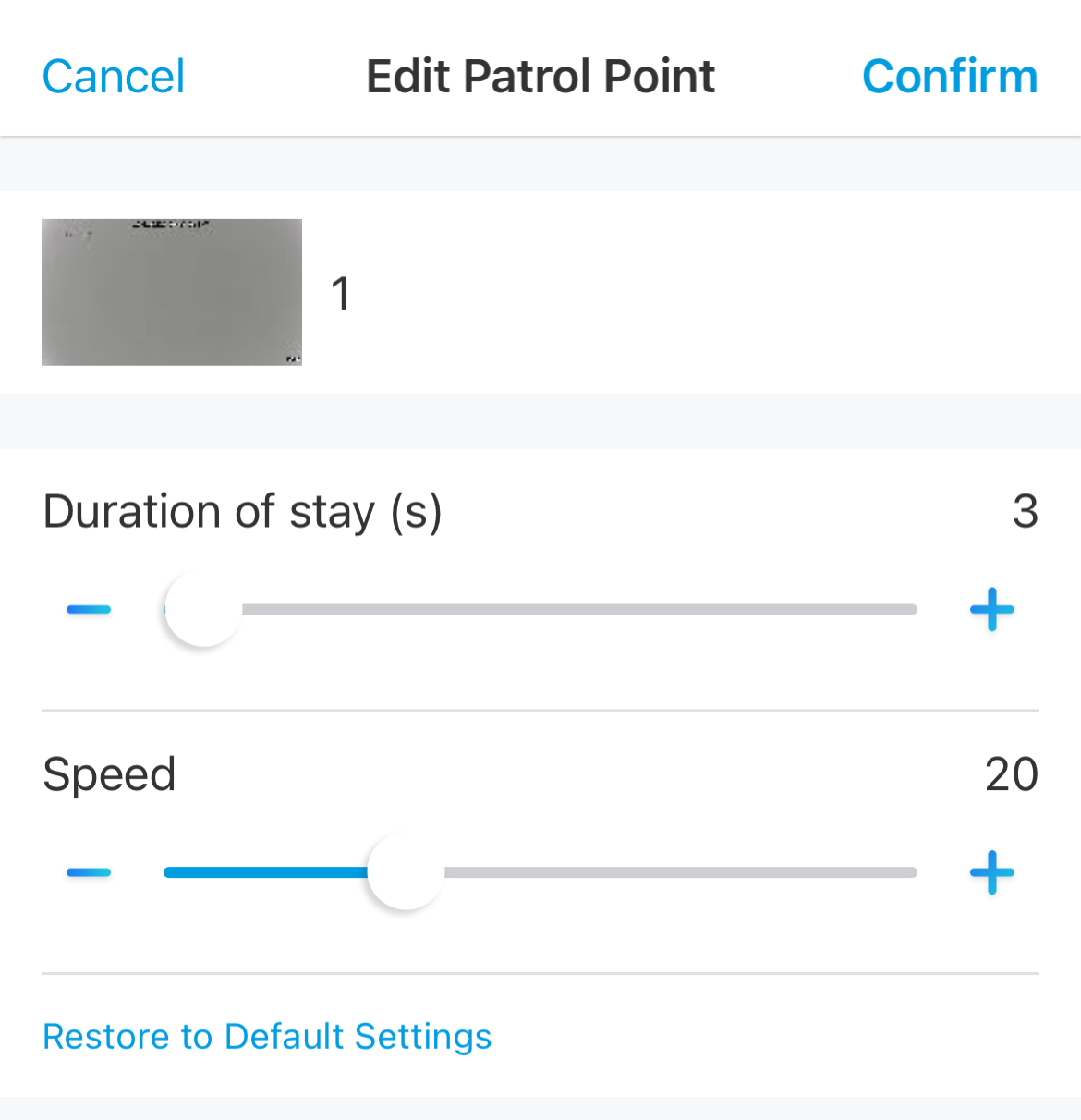Increase duration of stay with plus icon
Screen dimensions: 1081x1120
coord(992,610)
